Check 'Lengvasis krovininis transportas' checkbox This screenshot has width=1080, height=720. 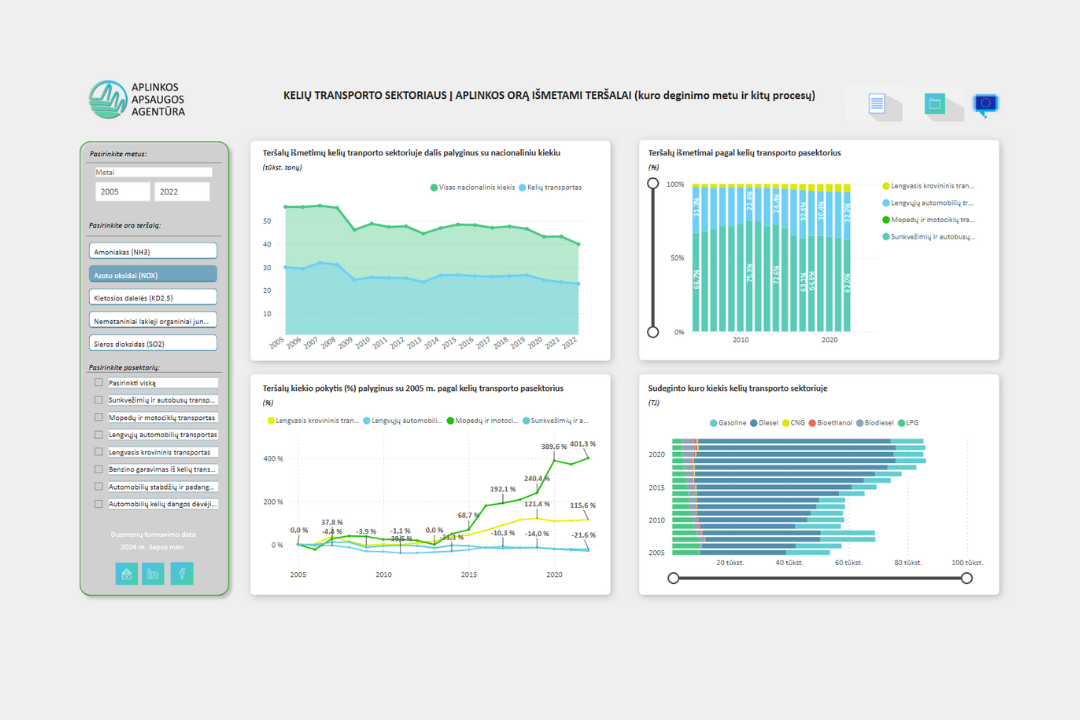(x=98, y=452)
